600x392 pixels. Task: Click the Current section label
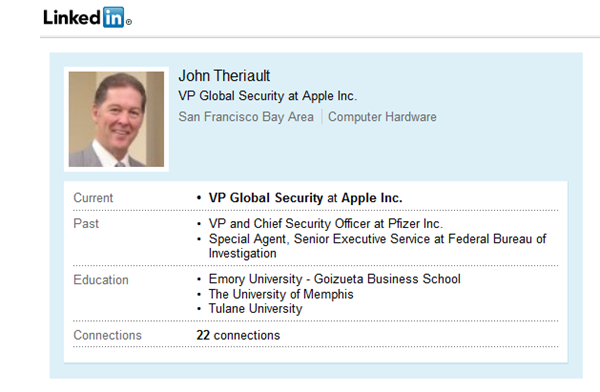pyautogui.click(x=93, y=198)
